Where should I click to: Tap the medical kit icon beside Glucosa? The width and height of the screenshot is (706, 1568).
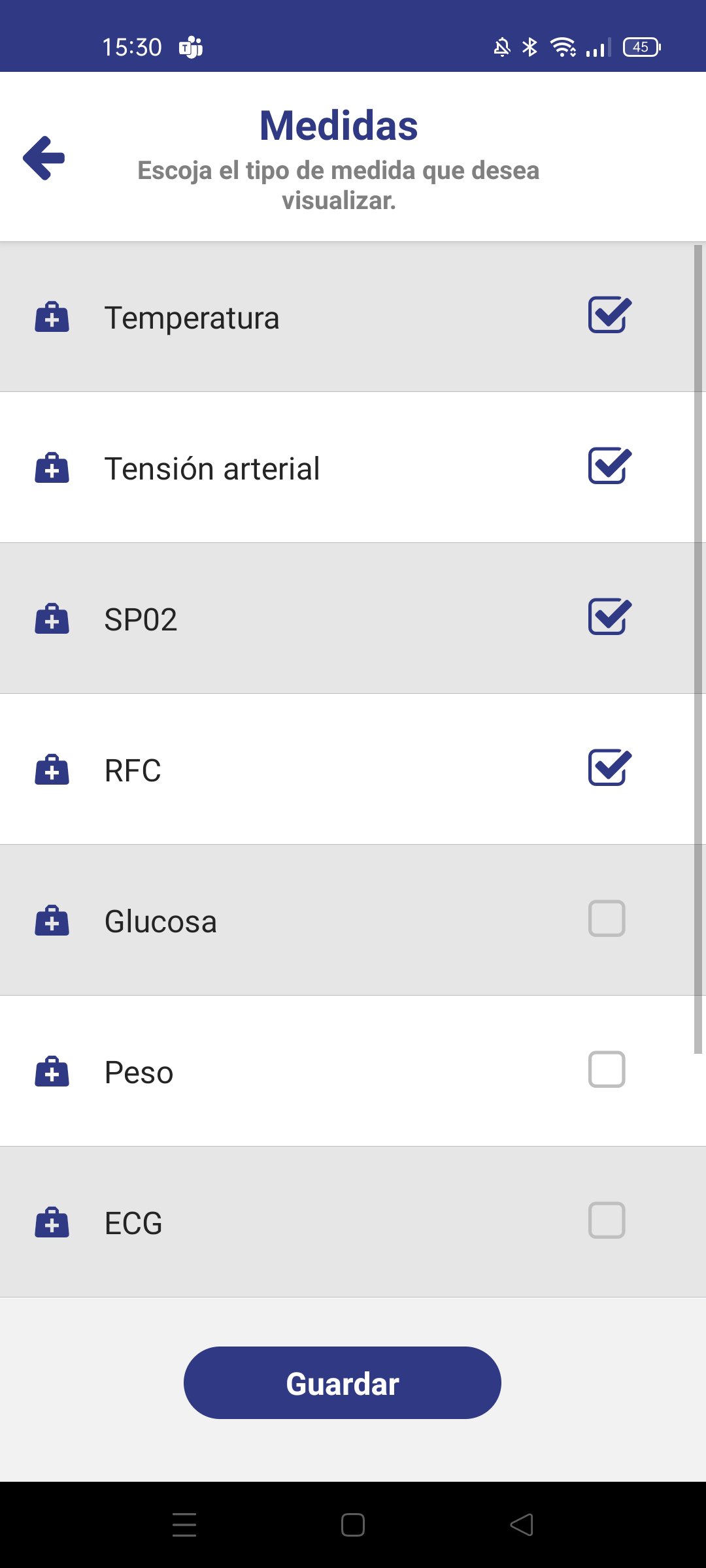click(x=52, y=921)
